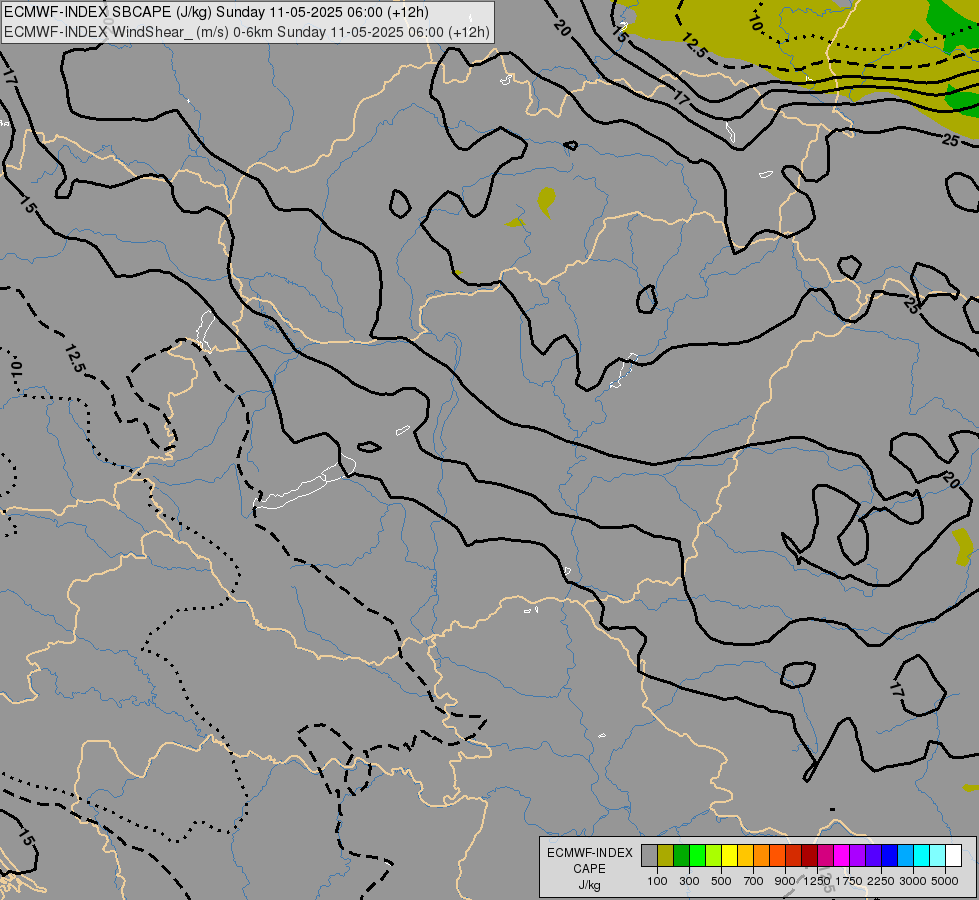Select the brick red legend swatch
Screen dimensions: 979x900
[794, 855]
